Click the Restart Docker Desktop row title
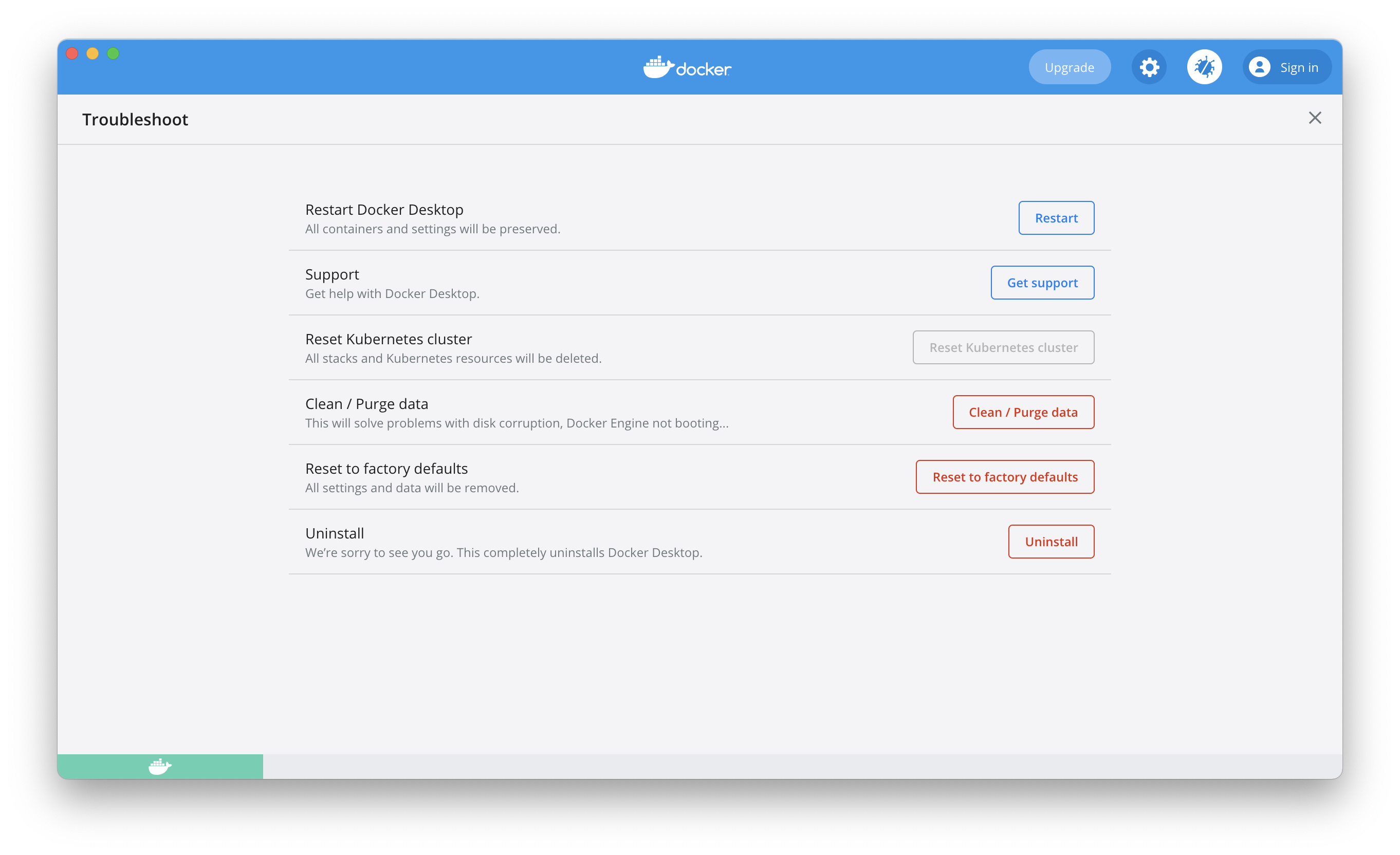The width and height of the screenshot is (1400, 855). click(x=384, y=210)
